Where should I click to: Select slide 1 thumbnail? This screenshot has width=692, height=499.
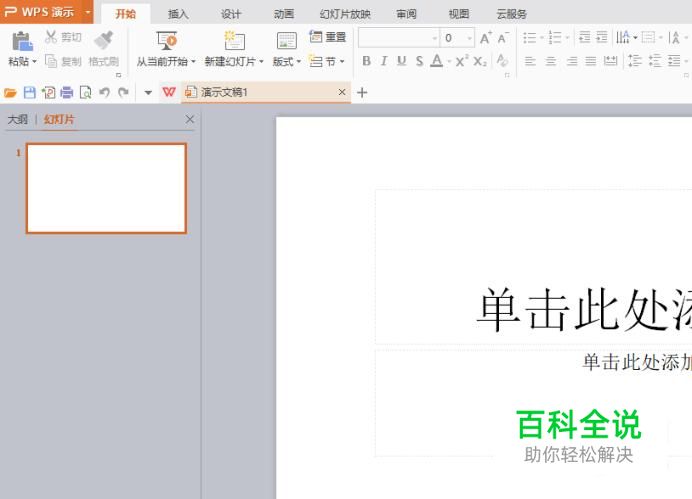[106, 188]
